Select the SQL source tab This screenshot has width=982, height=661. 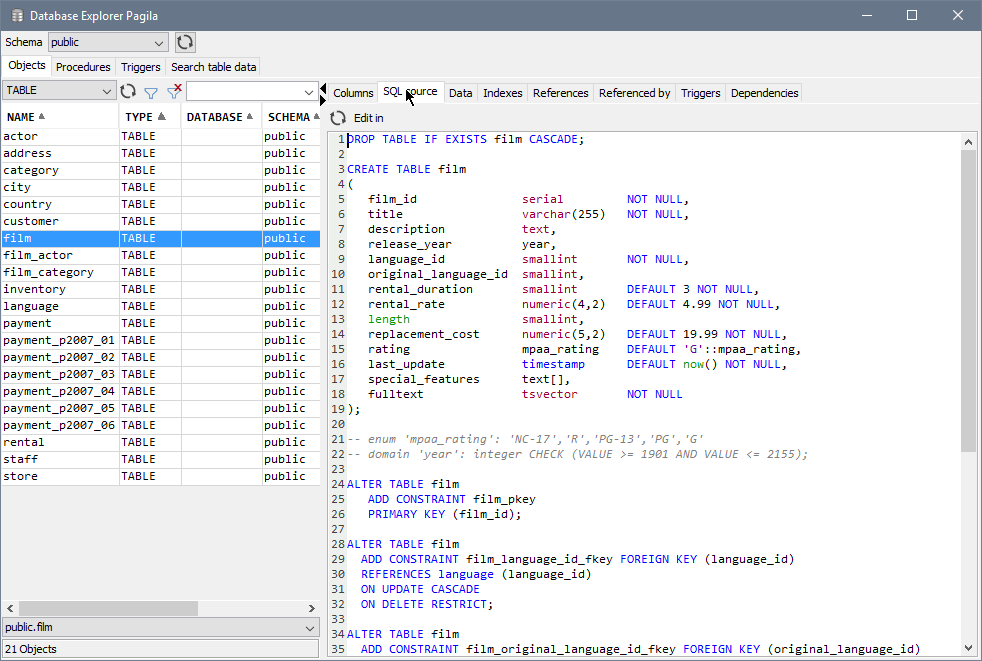click(410, 91)
